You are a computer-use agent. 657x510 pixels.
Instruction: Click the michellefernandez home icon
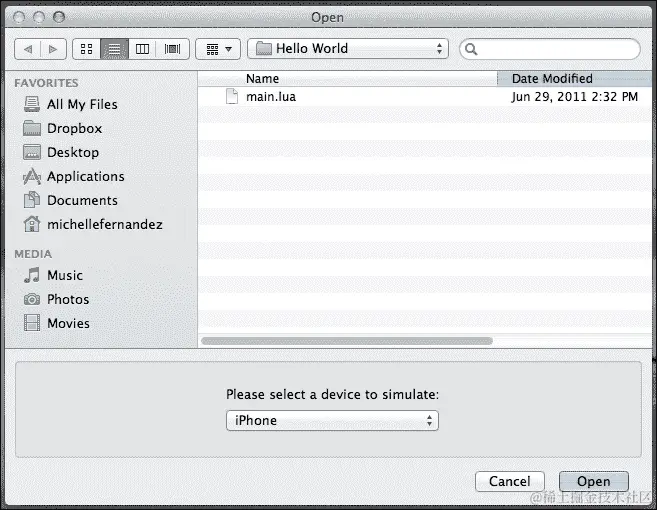tap(32, 224)
